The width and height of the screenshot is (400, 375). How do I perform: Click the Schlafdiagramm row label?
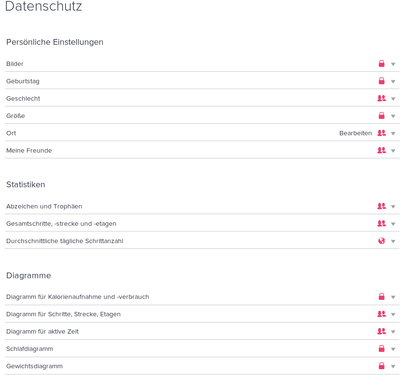click(x=30, y=349)
